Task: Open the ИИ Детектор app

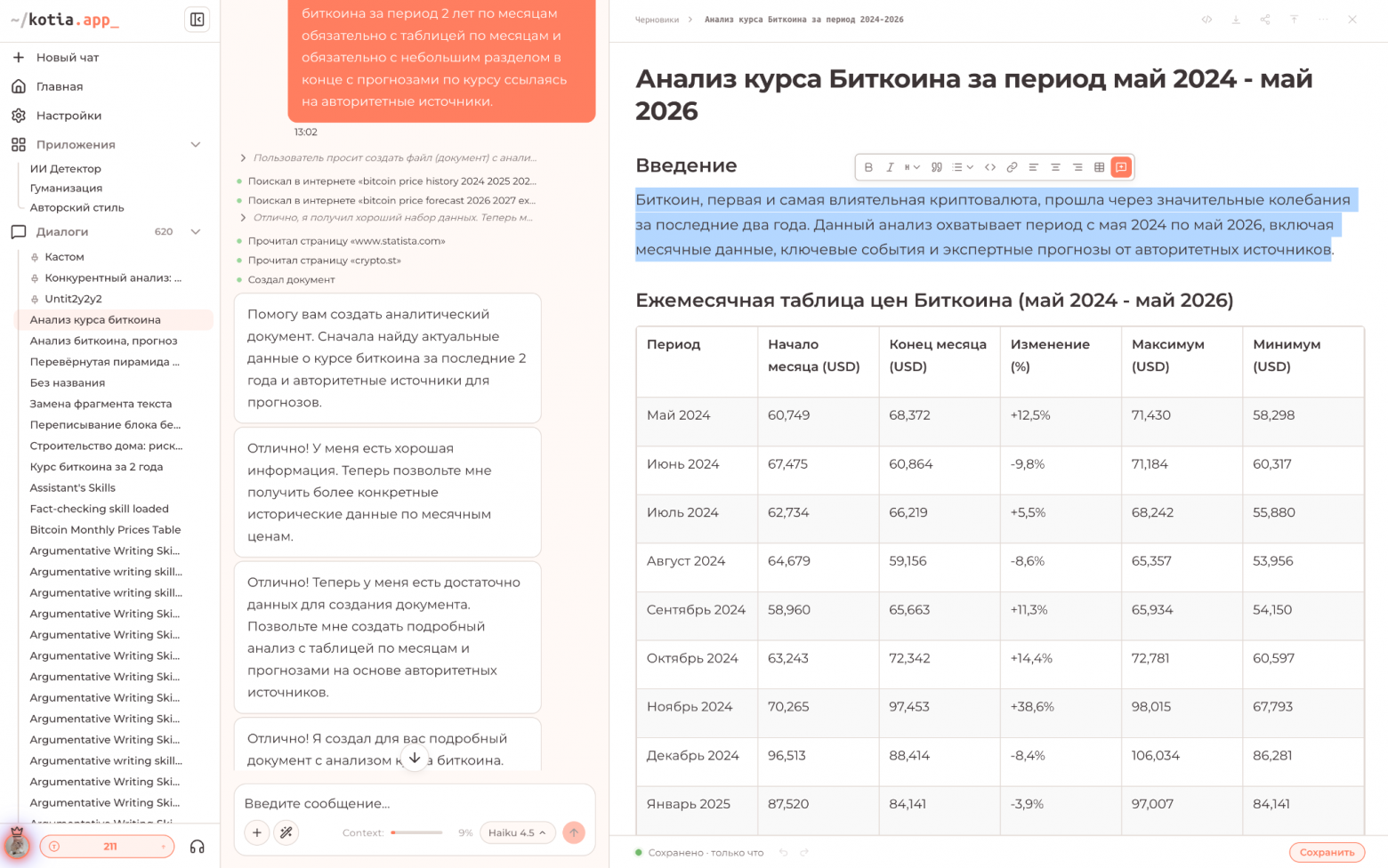Action: point(66,168)
